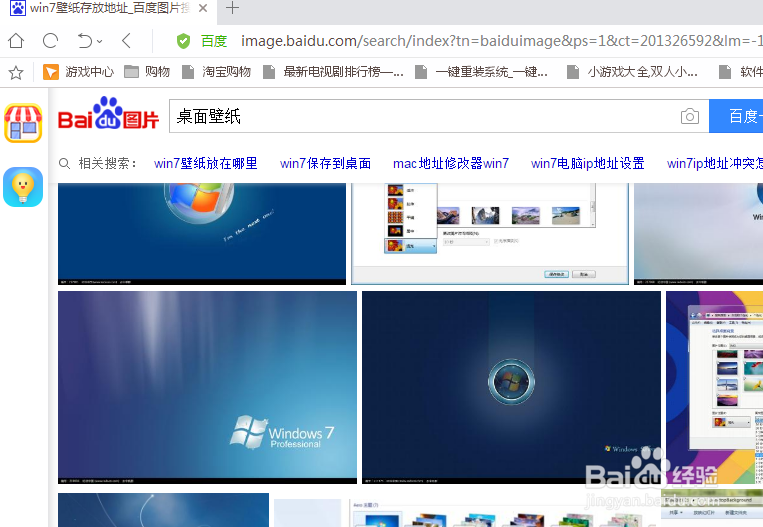Open 游戏中心 bookmark
The height and width of the screenshot is (527, 763).
[78, 72]
